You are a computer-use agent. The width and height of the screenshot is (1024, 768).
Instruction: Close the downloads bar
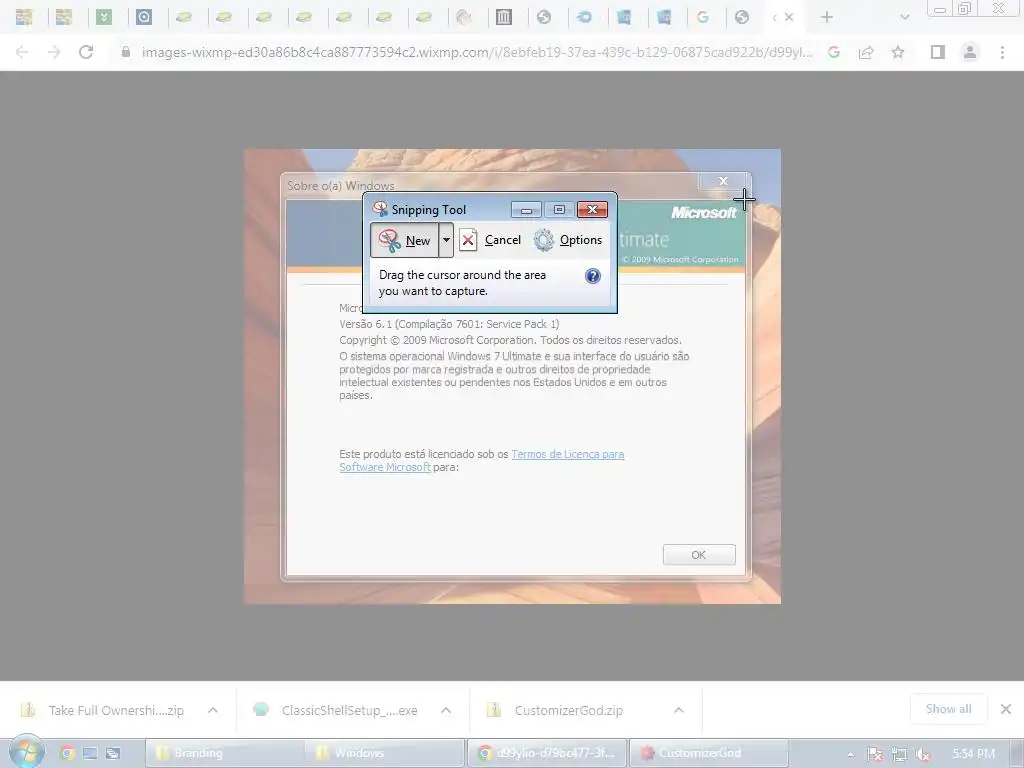click(x=1006, y=709)
